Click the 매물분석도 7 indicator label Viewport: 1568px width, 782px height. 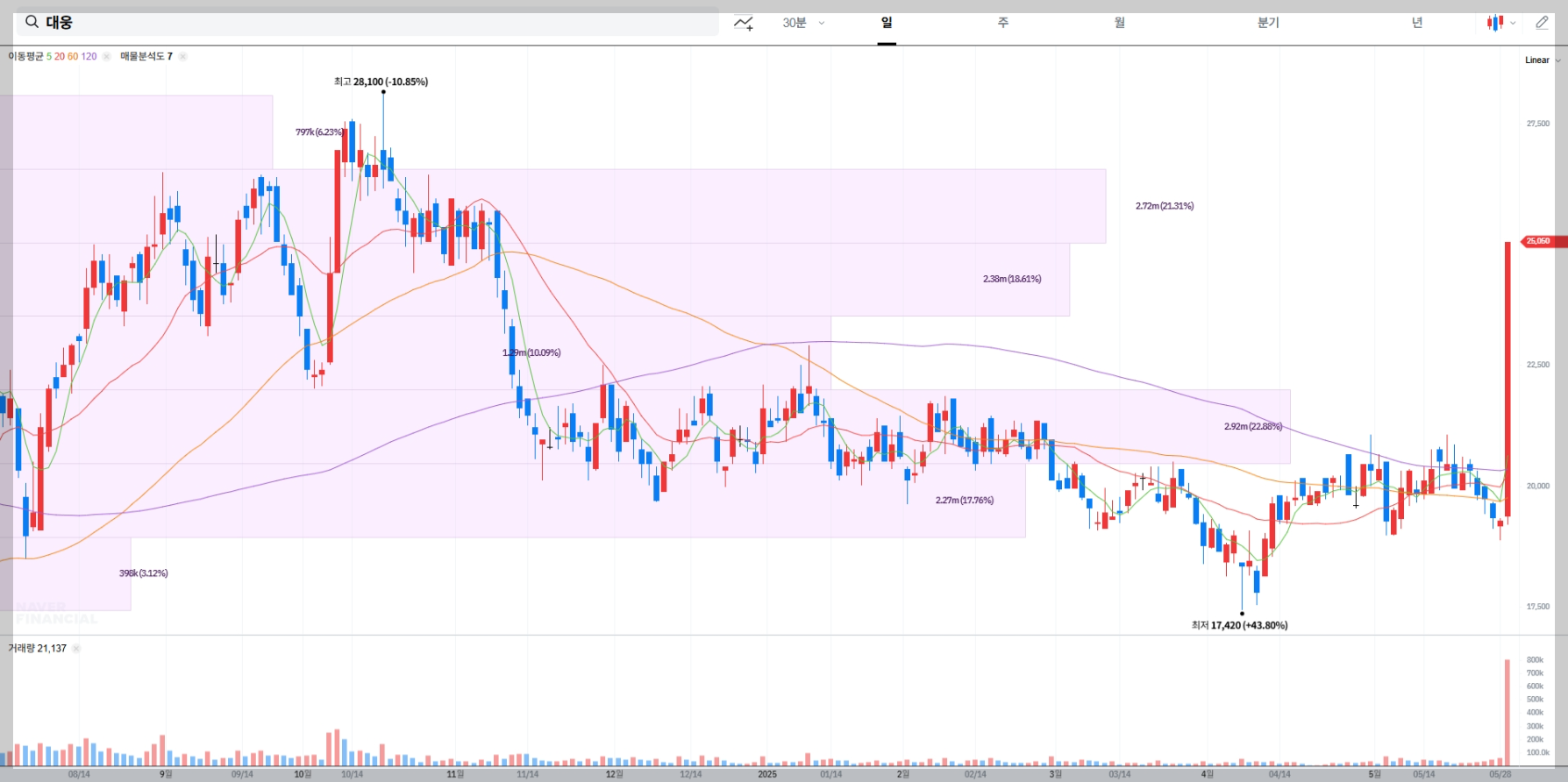146,56
